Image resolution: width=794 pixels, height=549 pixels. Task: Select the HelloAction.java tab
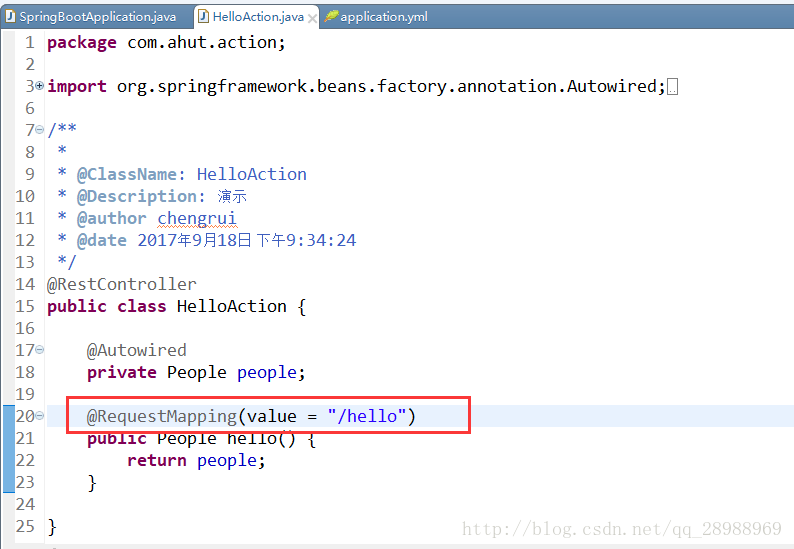(x=257, y=17)
